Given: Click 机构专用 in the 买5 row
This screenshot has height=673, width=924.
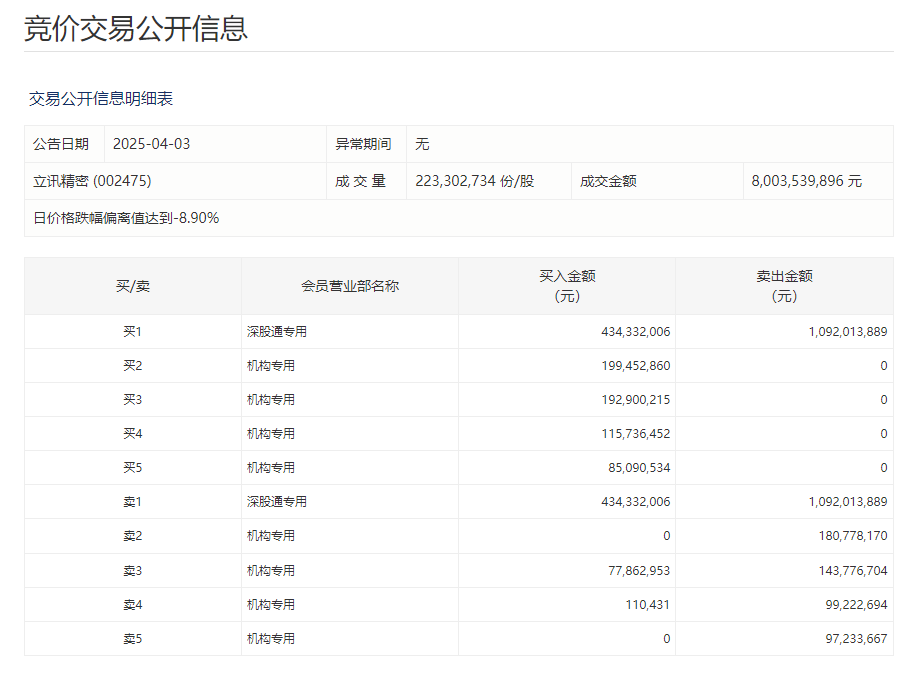Looking at the screenshot, I should coord(271,468).
